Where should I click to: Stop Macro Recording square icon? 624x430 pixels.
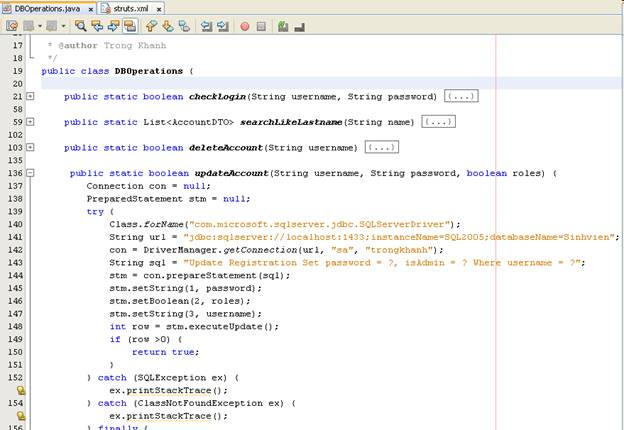point(261,27)
